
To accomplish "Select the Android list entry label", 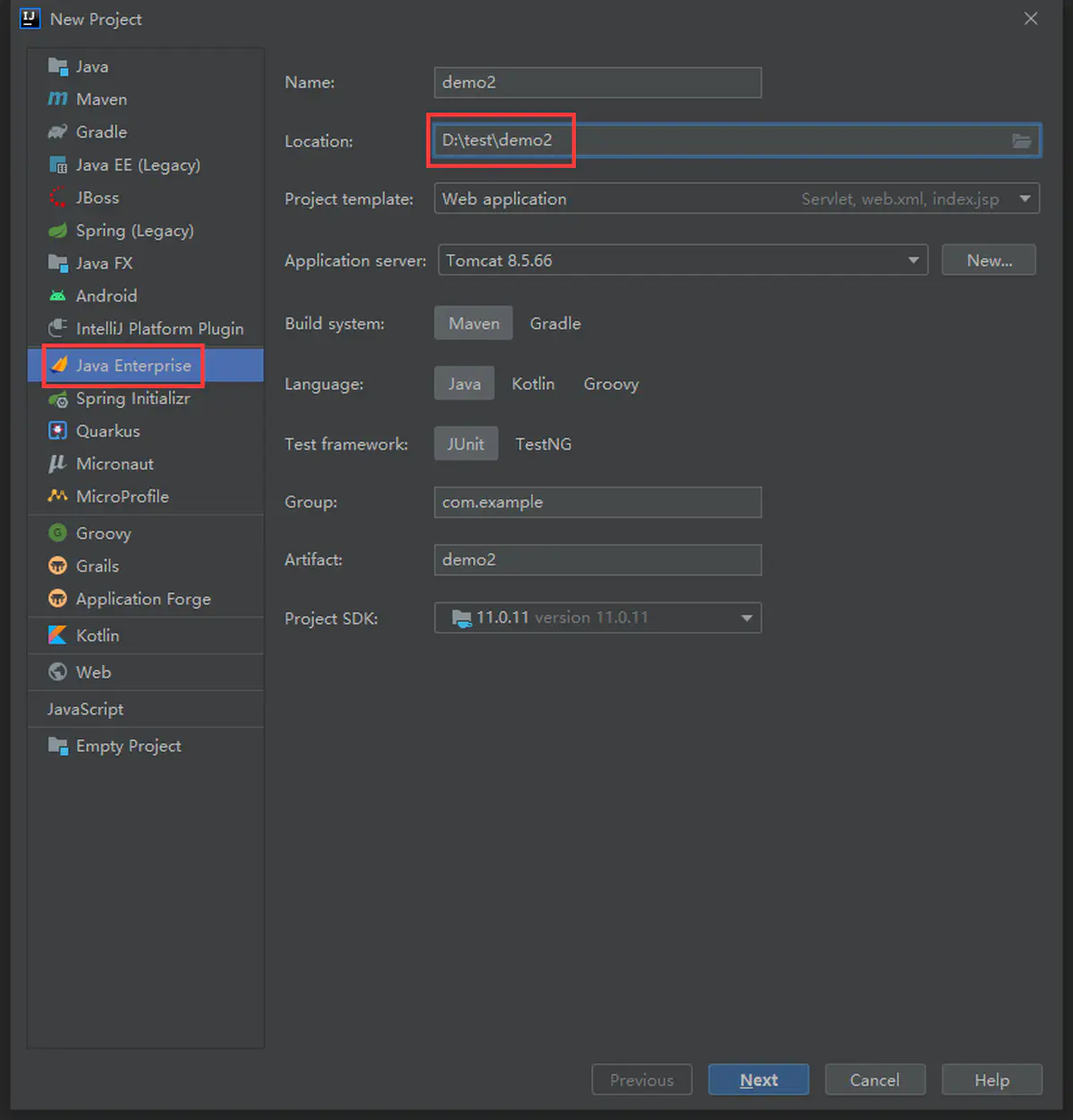I will 106,296.
